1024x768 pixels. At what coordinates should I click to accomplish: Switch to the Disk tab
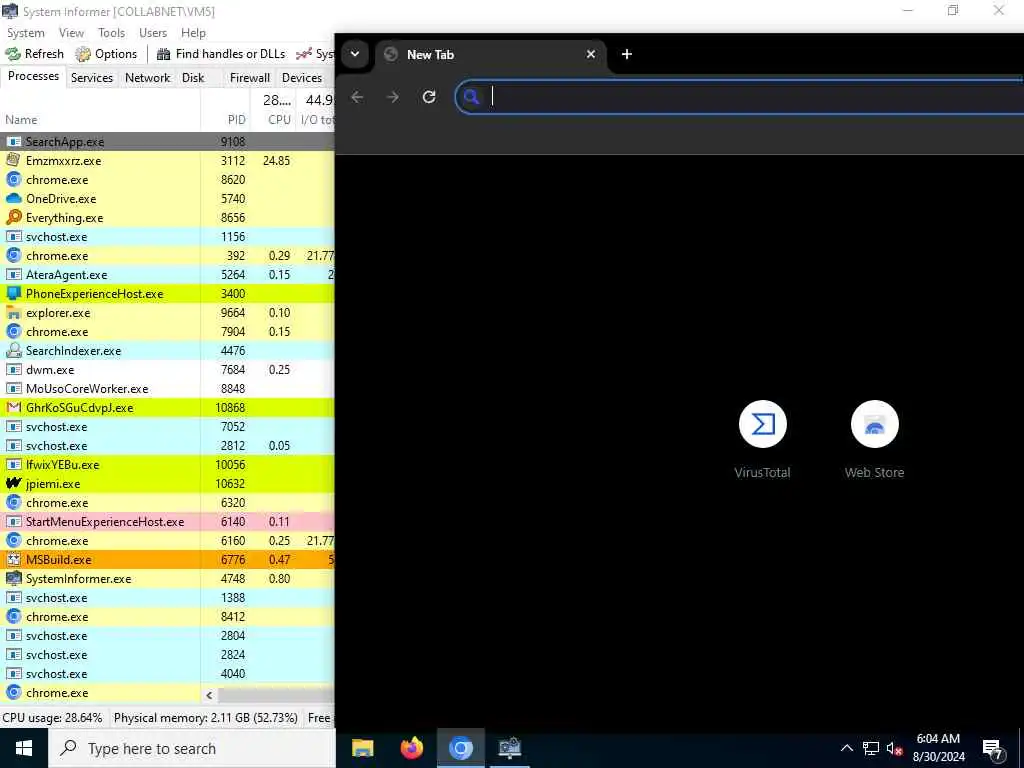193,78
